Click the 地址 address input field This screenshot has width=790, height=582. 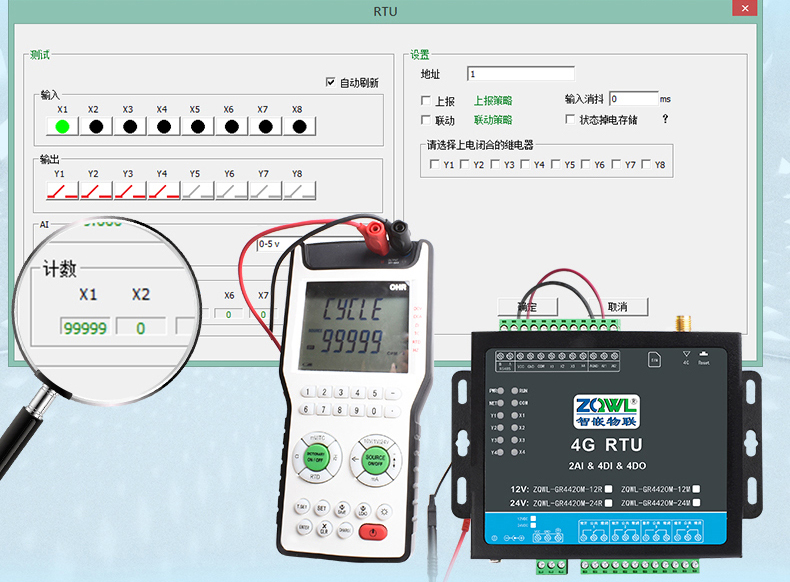(520, 74)
